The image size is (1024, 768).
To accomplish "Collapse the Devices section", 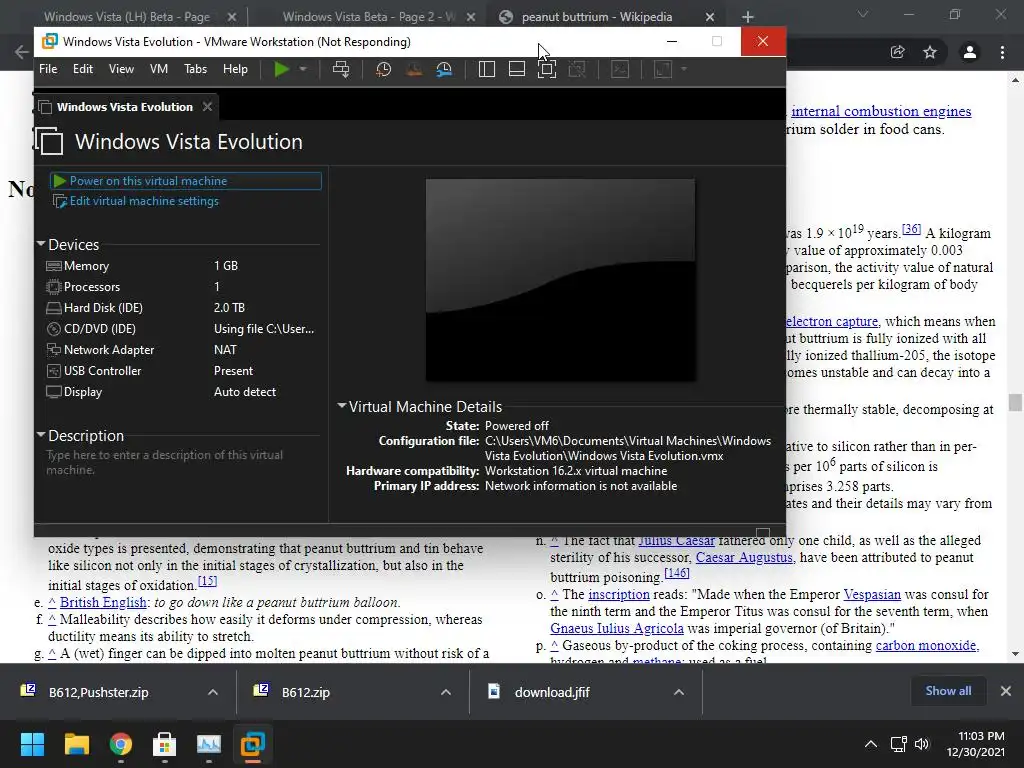I will pyautogui.click(x=41, y=244).
